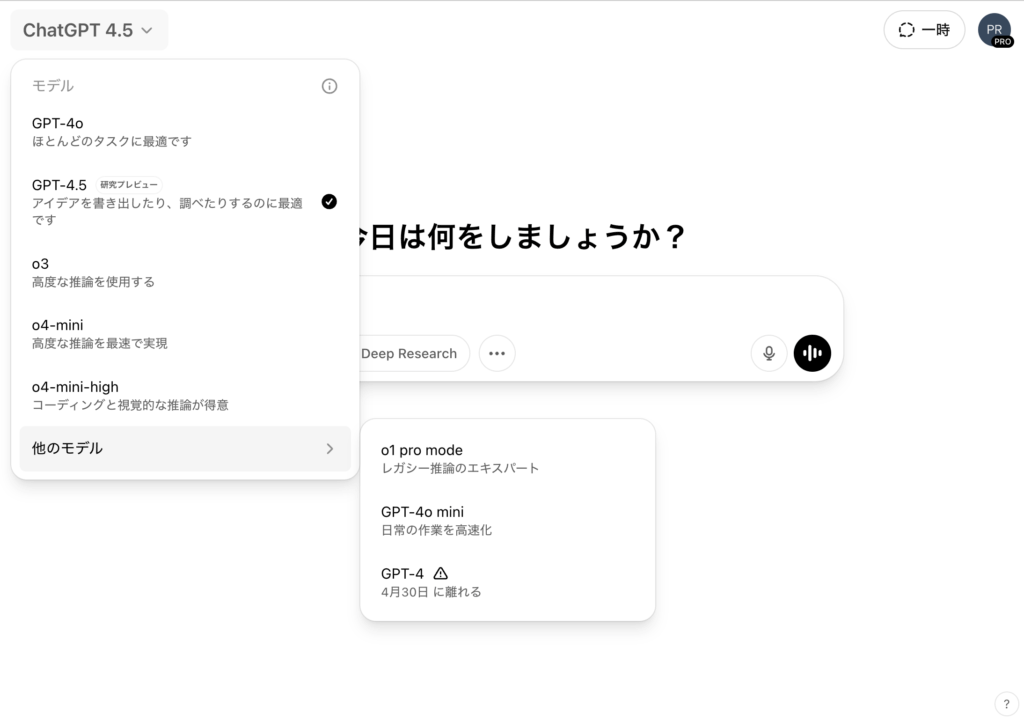Click the checkmark beside GPT-4.5

329,202
